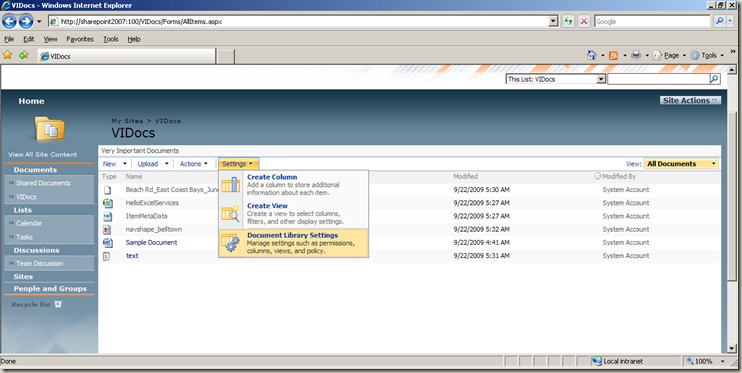The height and width of the screenshot is (373, 742).
Task: Open the Tasks list link
Action: point(24,237)
